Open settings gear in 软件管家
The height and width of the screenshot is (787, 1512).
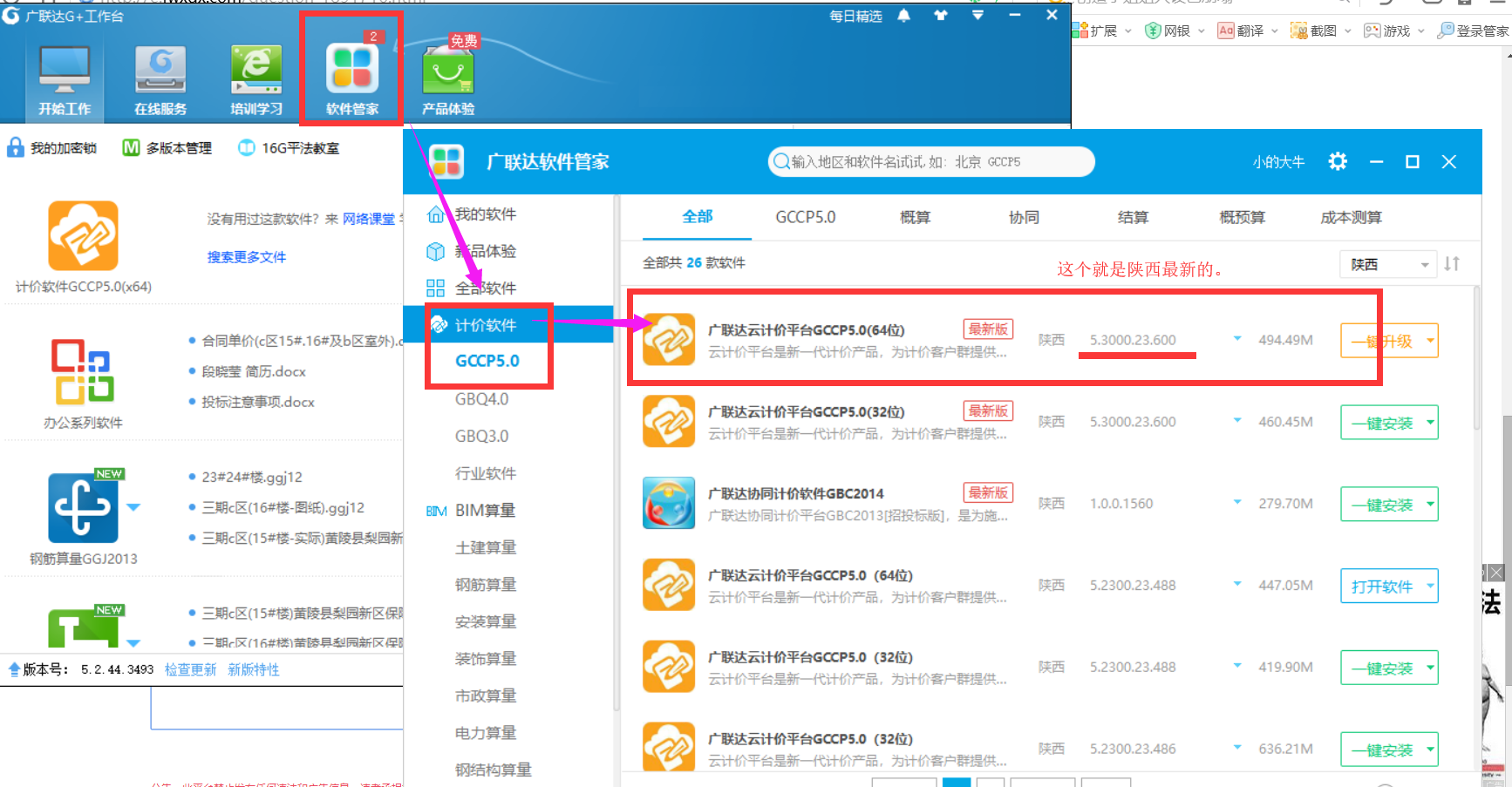point(1338,161)
